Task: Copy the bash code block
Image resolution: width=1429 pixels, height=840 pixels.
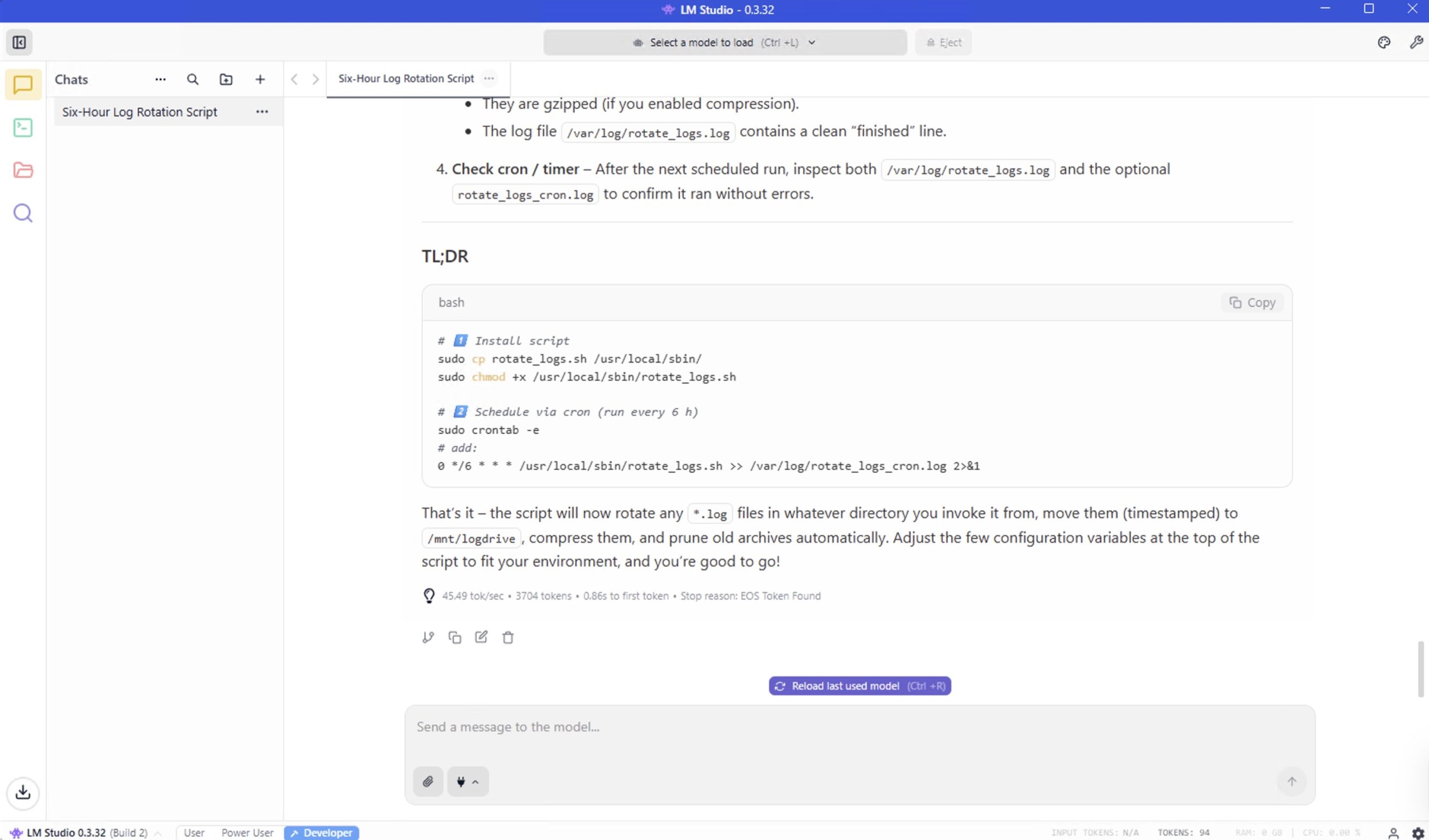Action: pyautogui.click(x=1252, y=303)
